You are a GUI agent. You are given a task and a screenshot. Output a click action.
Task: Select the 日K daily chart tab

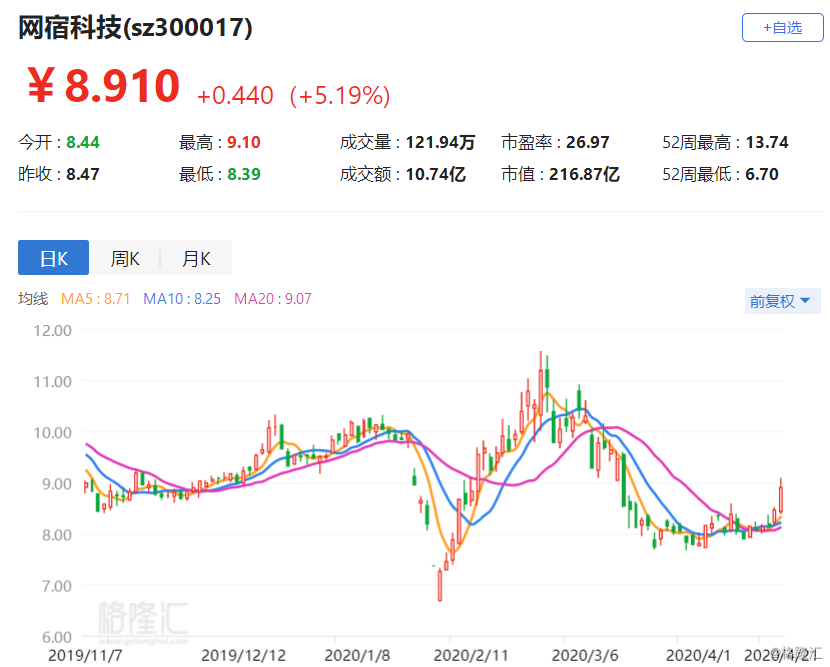[53, 258]
